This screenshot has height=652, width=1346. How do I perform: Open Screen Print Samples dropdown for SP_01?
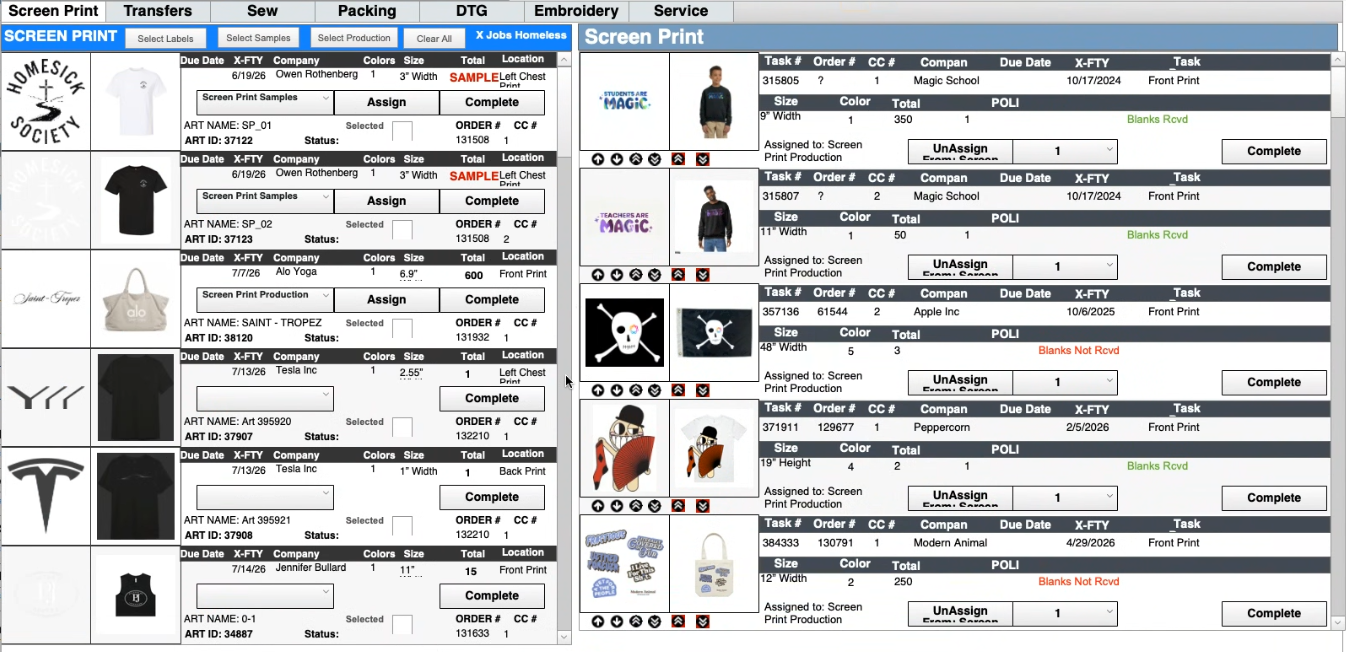264,102
